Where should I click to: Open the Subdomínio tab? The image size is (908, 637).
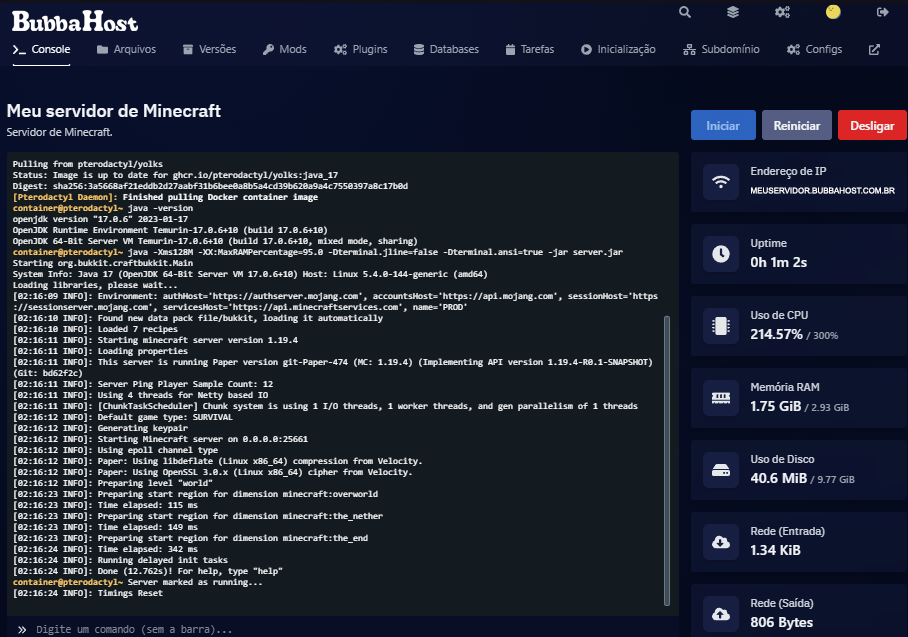click(x=721, y=49)
